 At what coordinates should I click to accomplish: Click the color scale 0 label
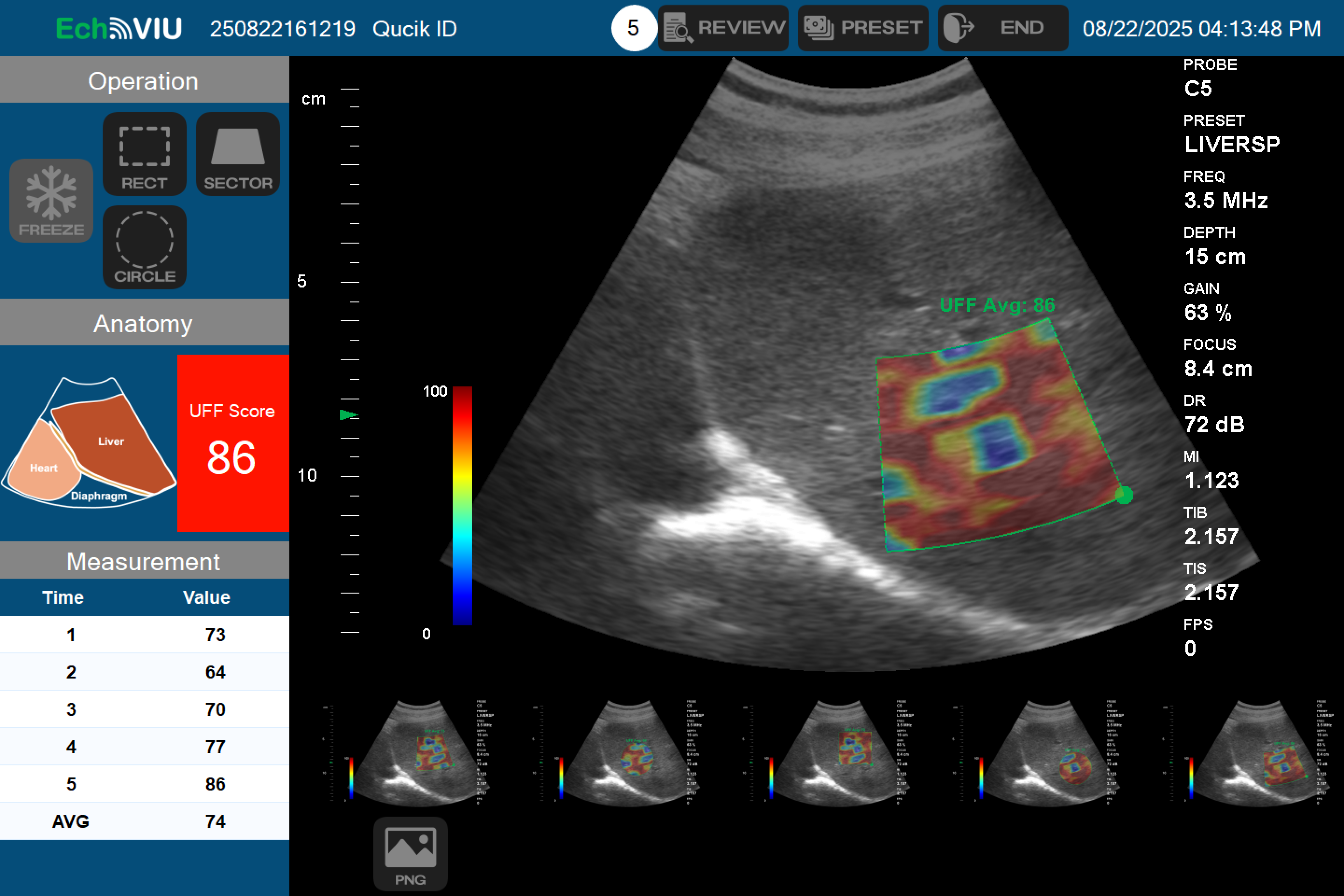[426, 634]
